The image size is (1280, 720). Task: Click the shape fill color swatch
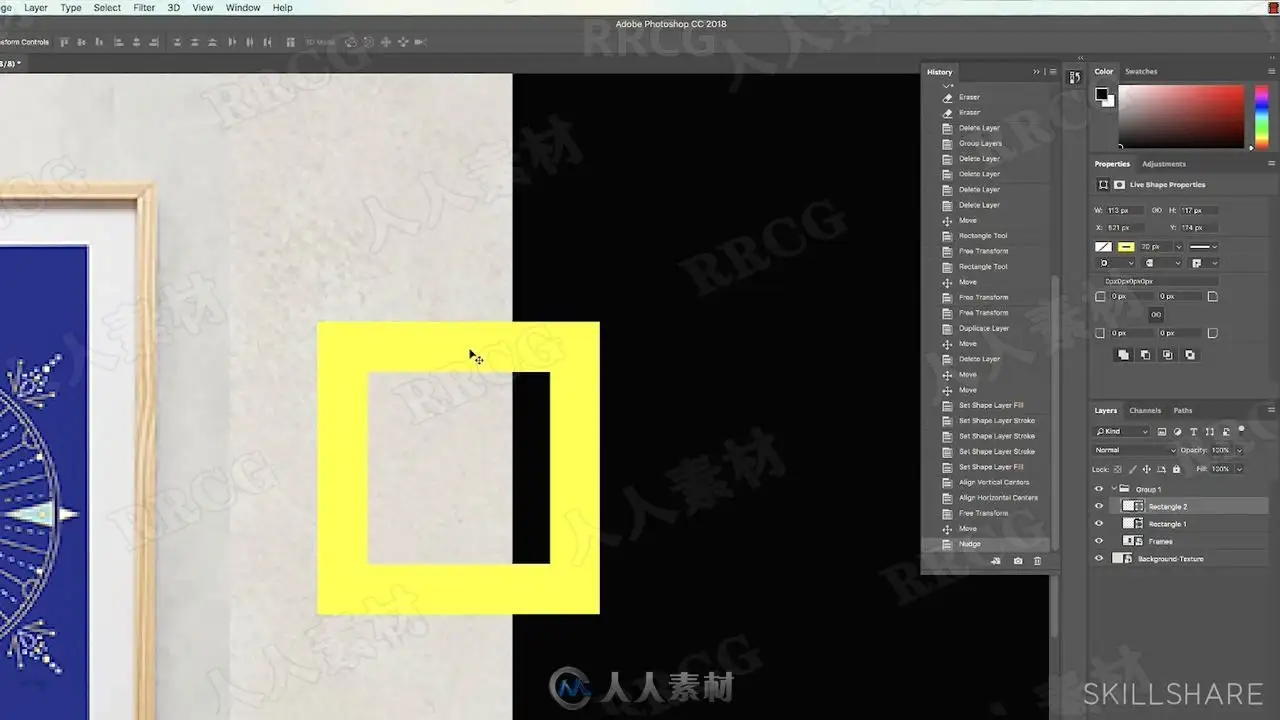1103,247
